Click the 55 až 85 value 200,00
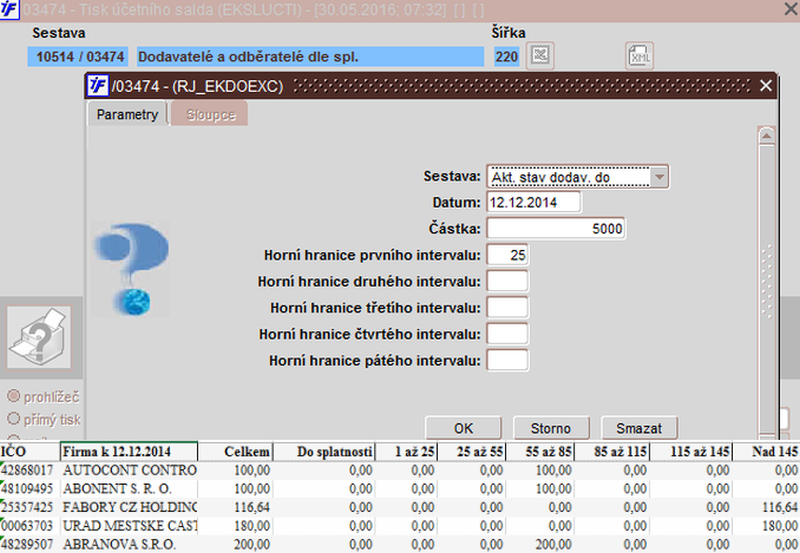This screenshot has height=553, width=800. pyautogui.click(x=554, y=544)
